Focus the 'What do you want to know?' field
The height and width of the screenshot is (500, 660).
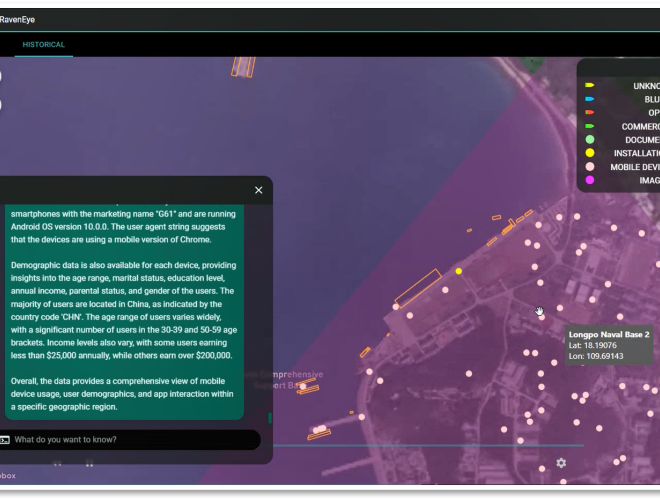pos(130,440)
